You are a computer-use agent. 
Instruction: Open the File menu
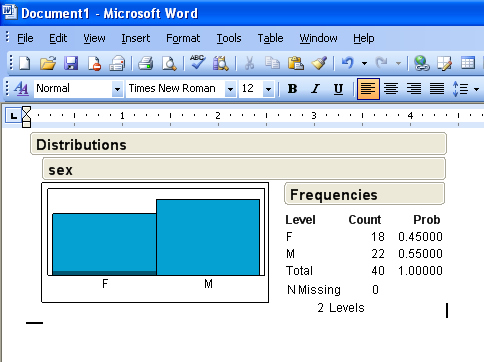tap(25, 38)
